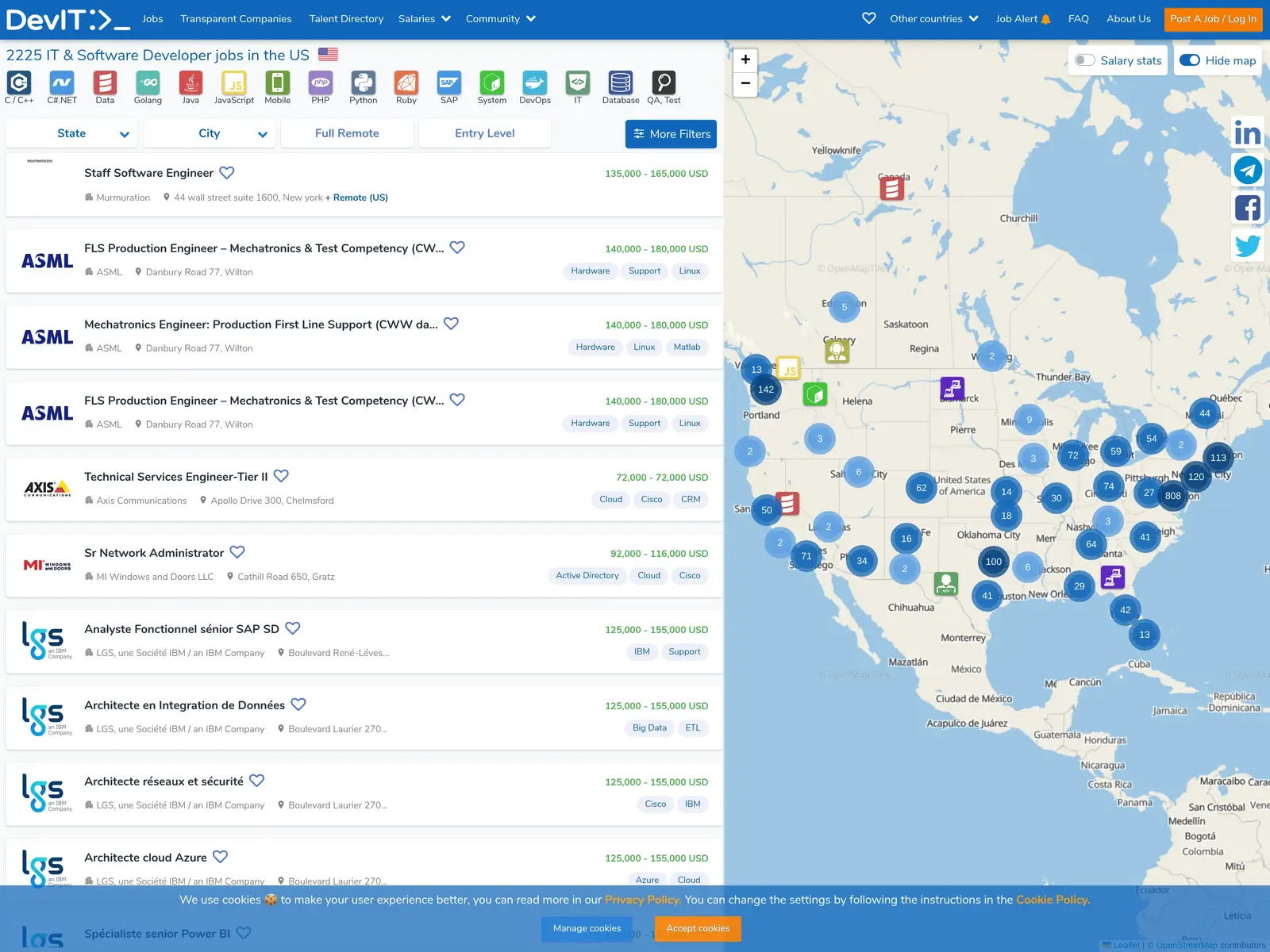Choose the Ruby category icon
This screenshot has width=1270, height=952.
(x=406, y=83)
